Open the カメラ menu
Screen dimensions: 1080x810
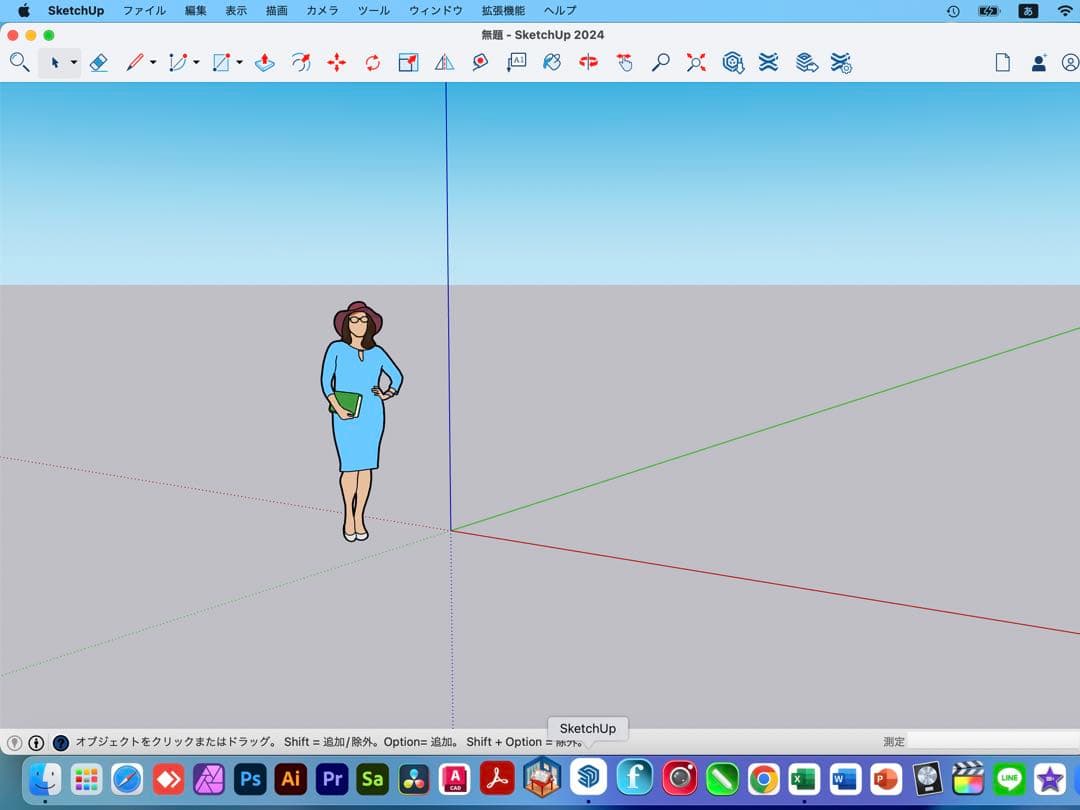(322, 11)
